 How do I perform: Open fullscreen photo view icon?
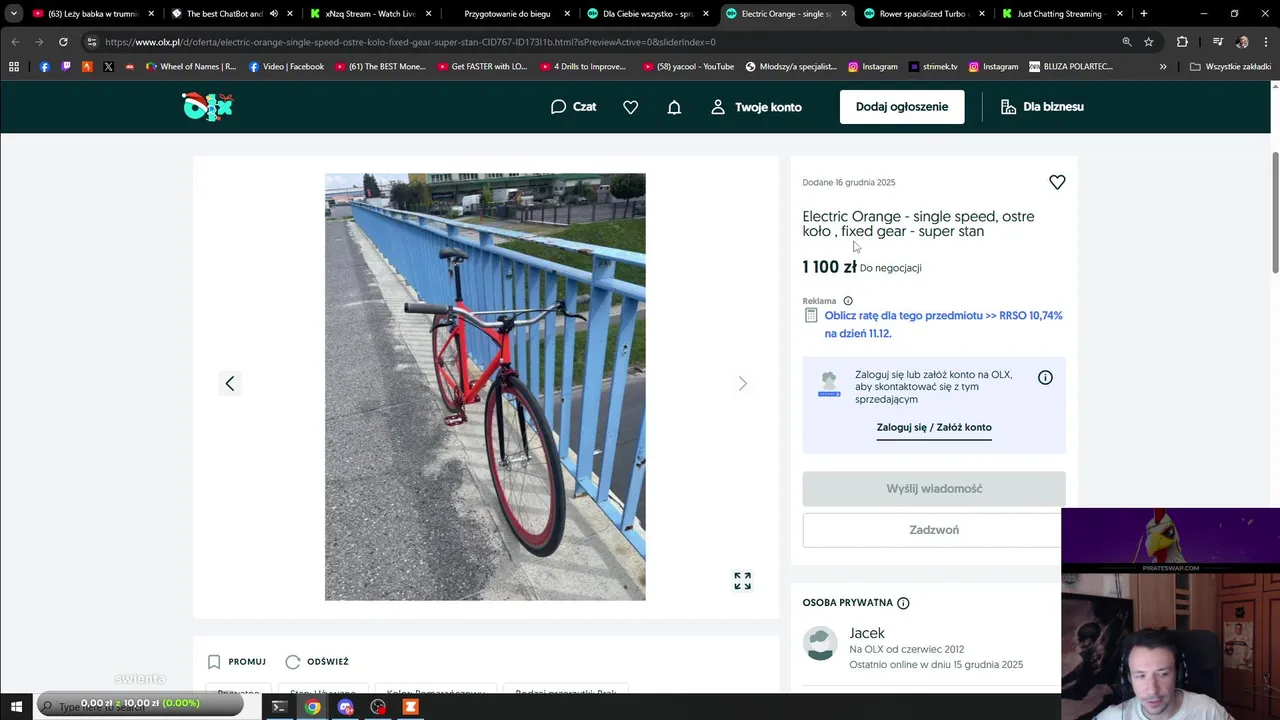coord(742,581)
